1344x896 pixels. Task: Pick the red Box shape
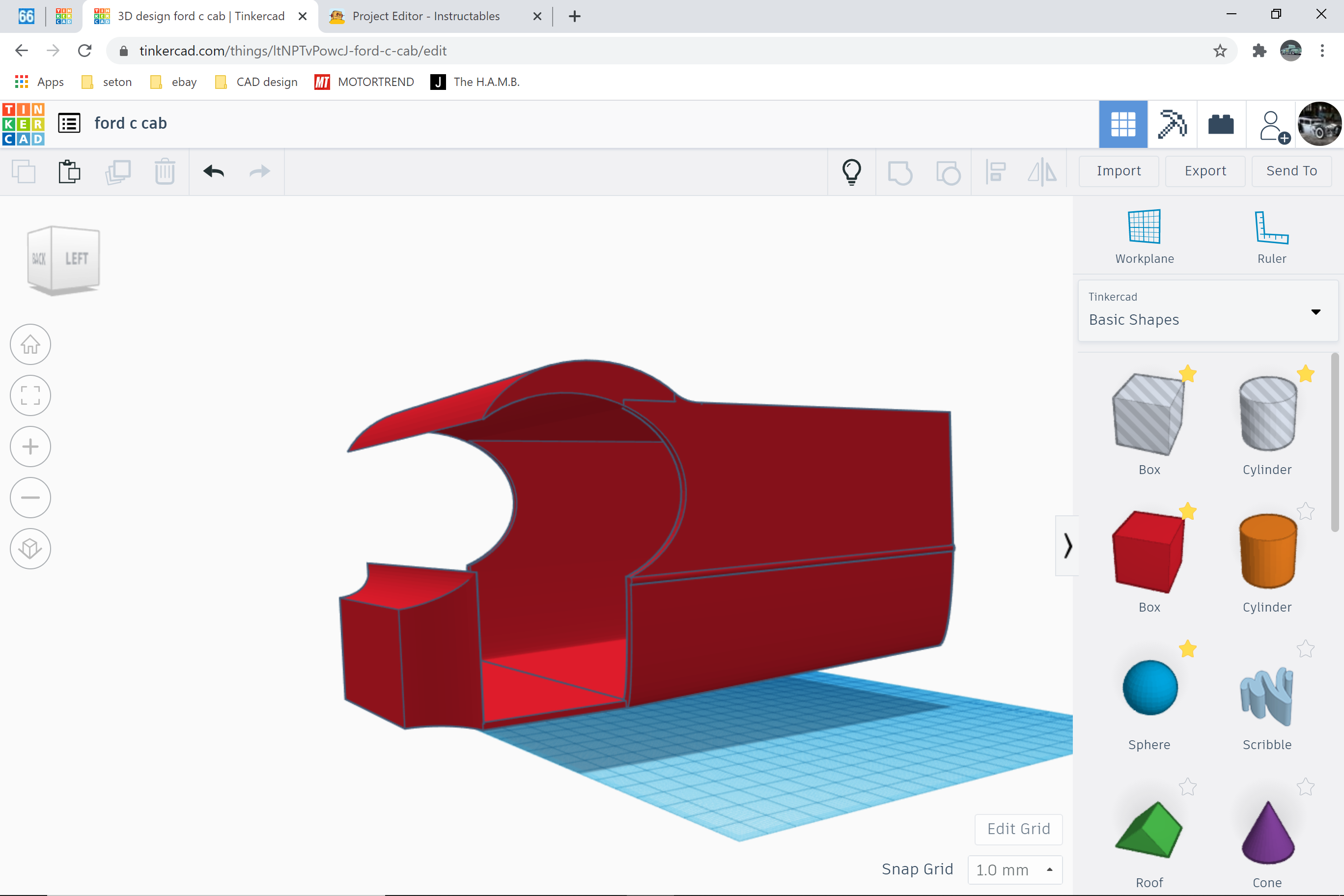(1148, 552)
